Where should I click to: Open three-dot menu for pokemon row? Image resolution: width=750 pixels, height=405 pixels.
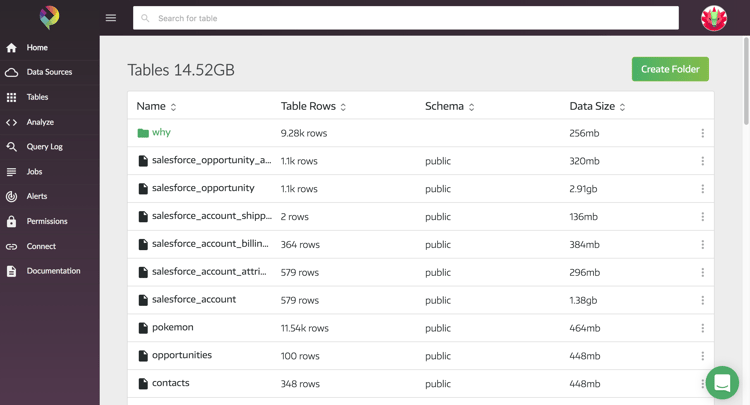click(702, 328)
